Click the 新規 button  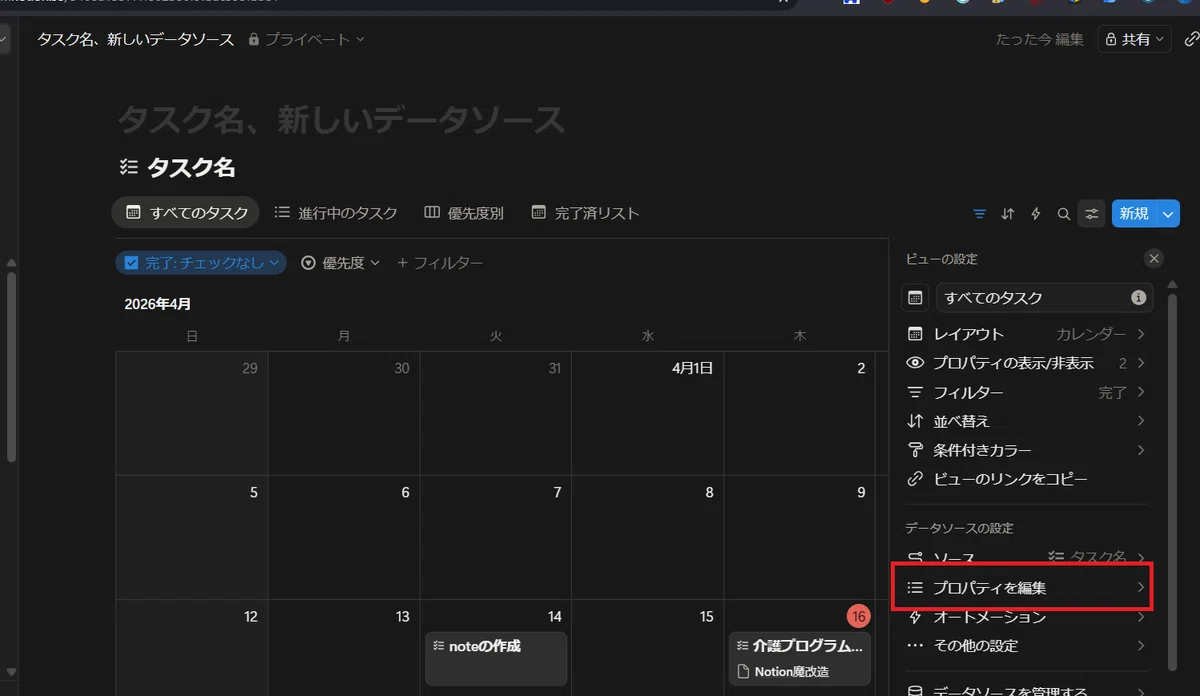click(1134, 213)
